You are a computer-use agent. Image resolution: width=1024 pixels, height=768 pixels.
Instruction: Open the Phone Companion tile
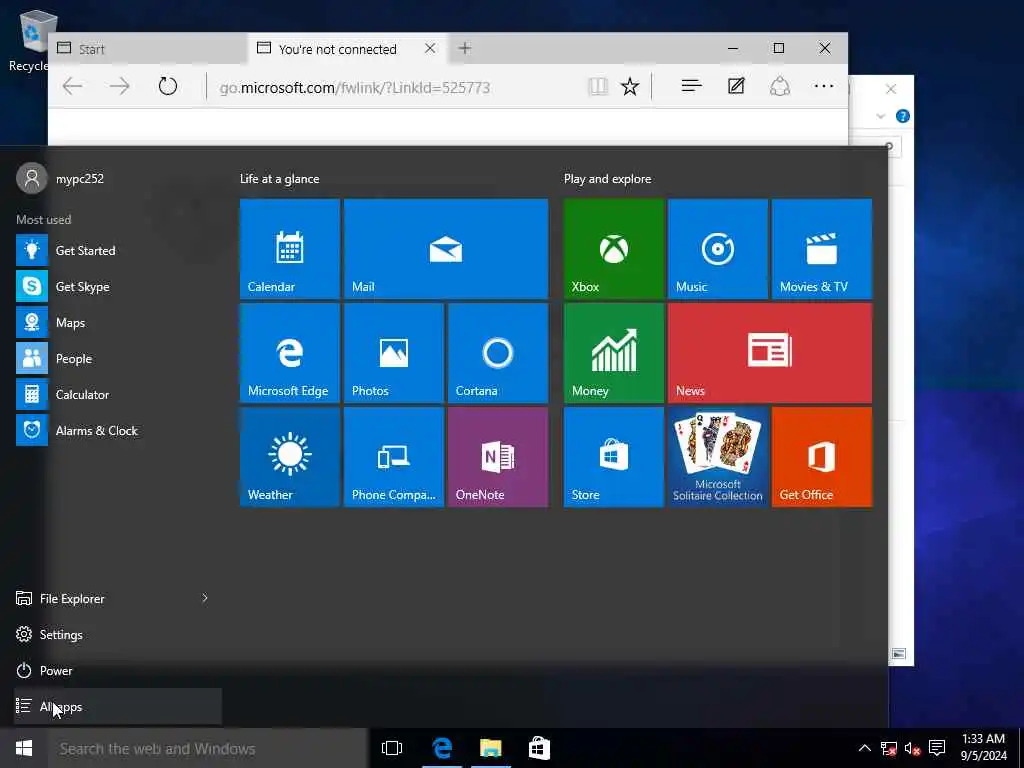pyautogui.click(x=394, y=456)
